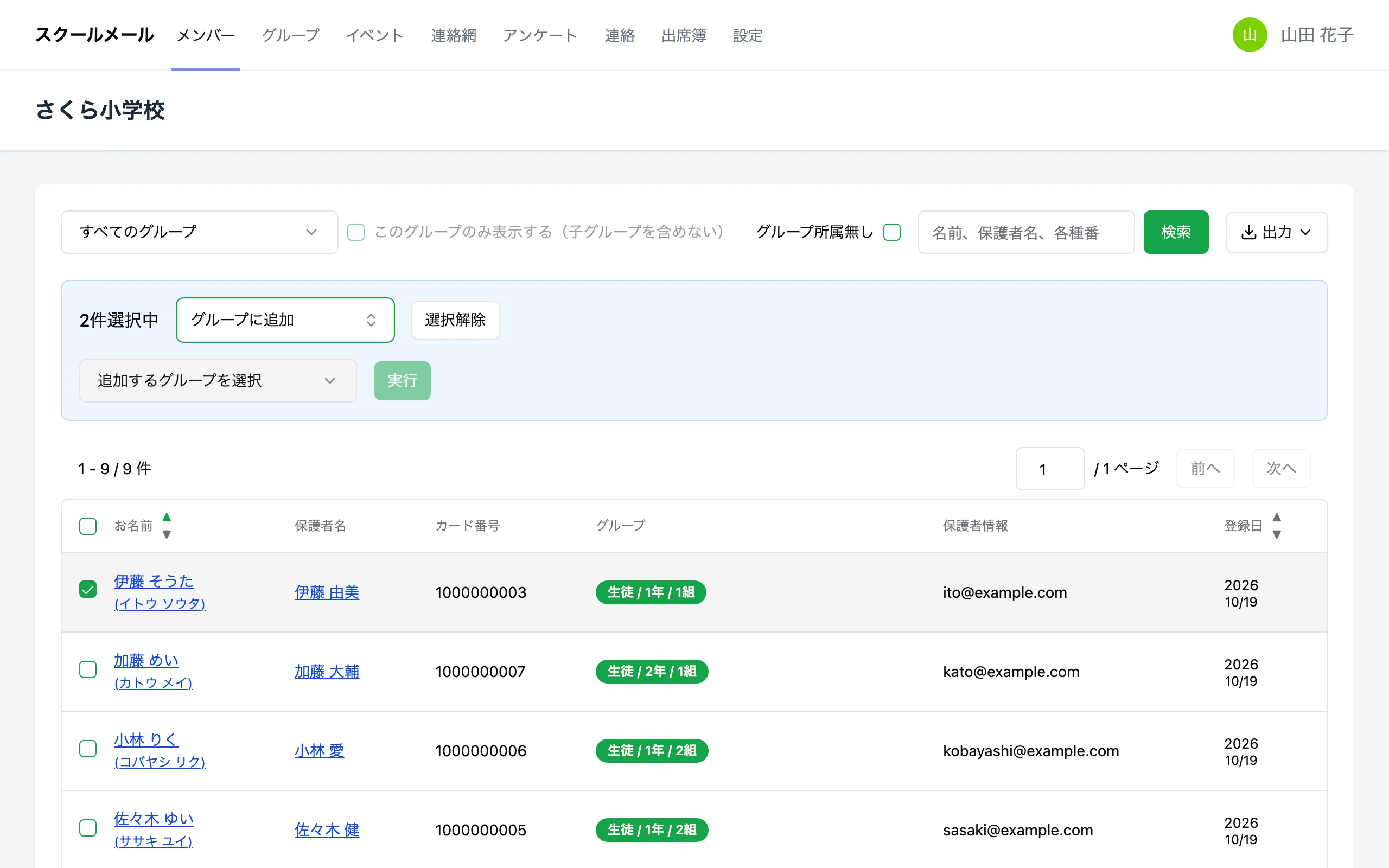The height and width of the screenshot is (868, 1389).
Task: Click the page number input field
Action: [1050, 469]
